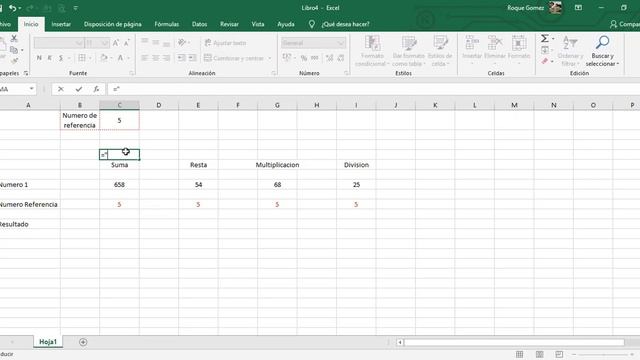Click the Fill down icon in Edición

(544, 50)
